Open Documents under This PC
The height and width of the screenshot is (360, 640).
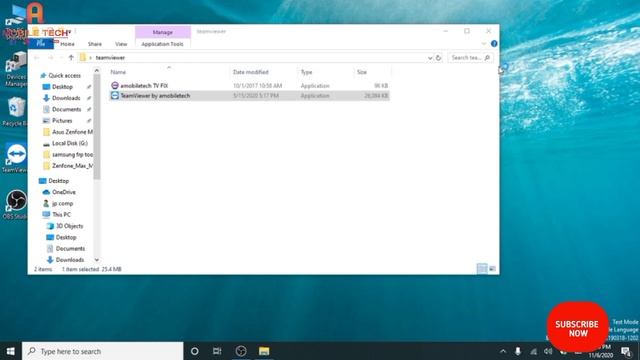click(x=70, y=249)
